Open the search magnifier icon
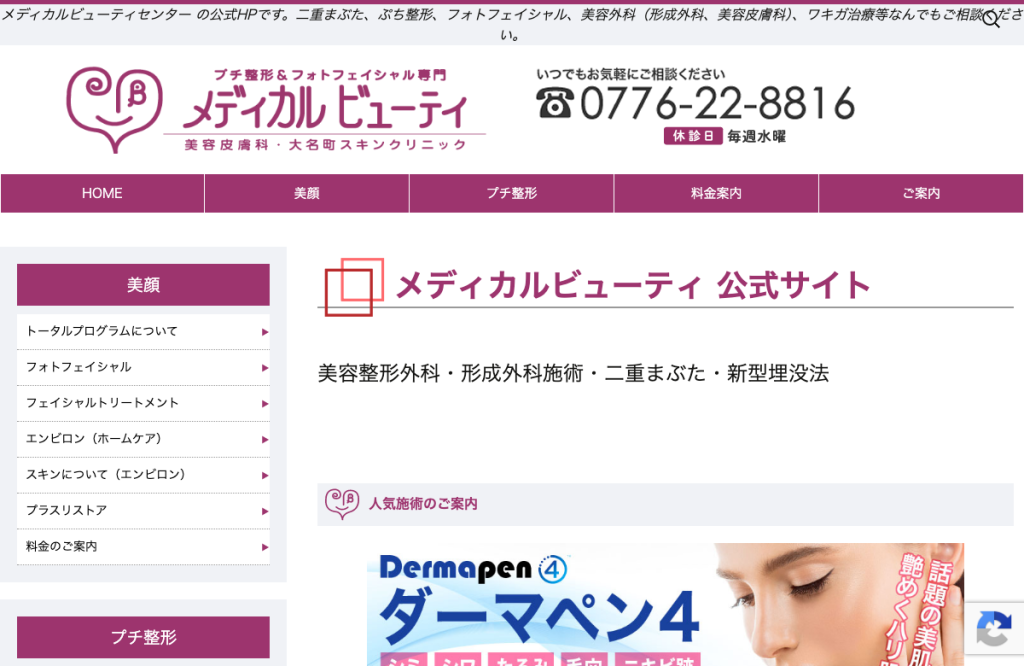This screenshot has width=1024, height=666. coord(991,19)
